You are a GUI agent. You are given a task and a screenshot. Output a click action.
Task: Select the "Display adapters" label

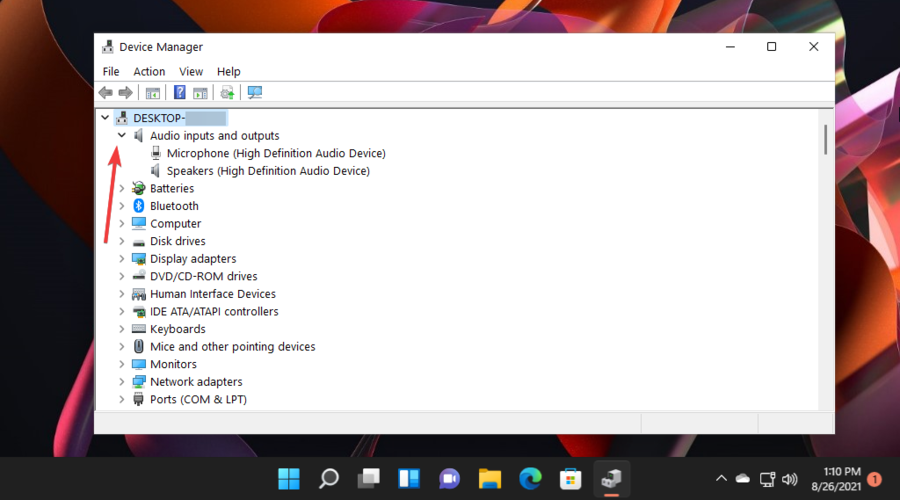click(x=193, y=259)
